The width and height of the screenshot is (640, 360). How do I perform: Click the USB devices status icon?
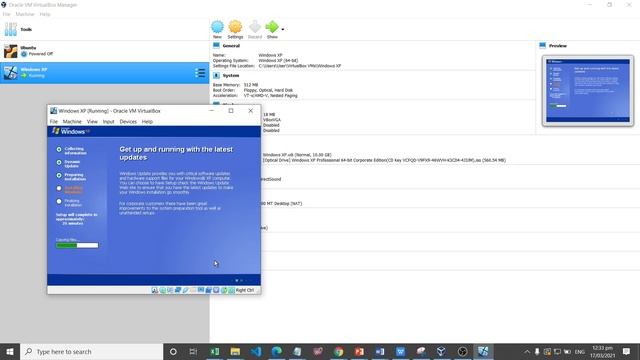pos(186,290)
